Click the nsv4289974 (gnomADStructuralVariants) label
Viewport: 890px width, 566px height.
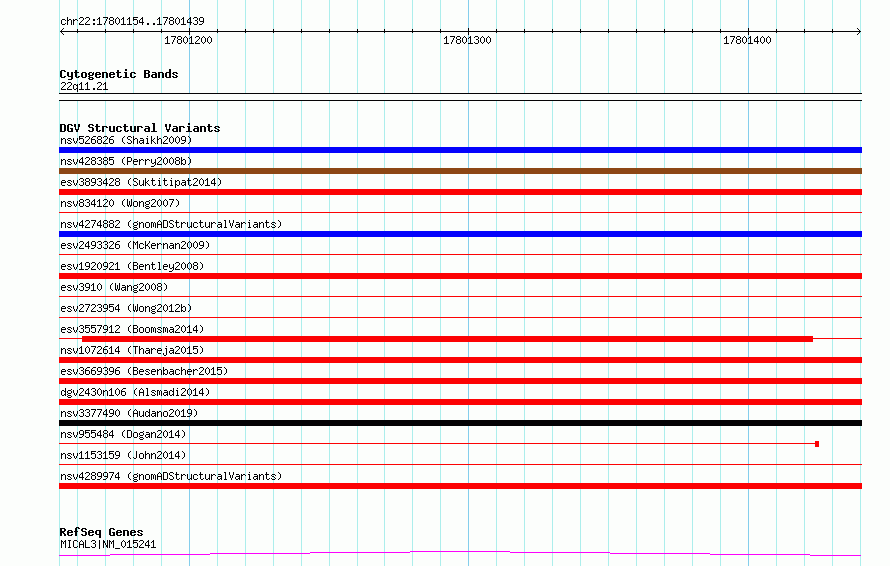[171, 476]
